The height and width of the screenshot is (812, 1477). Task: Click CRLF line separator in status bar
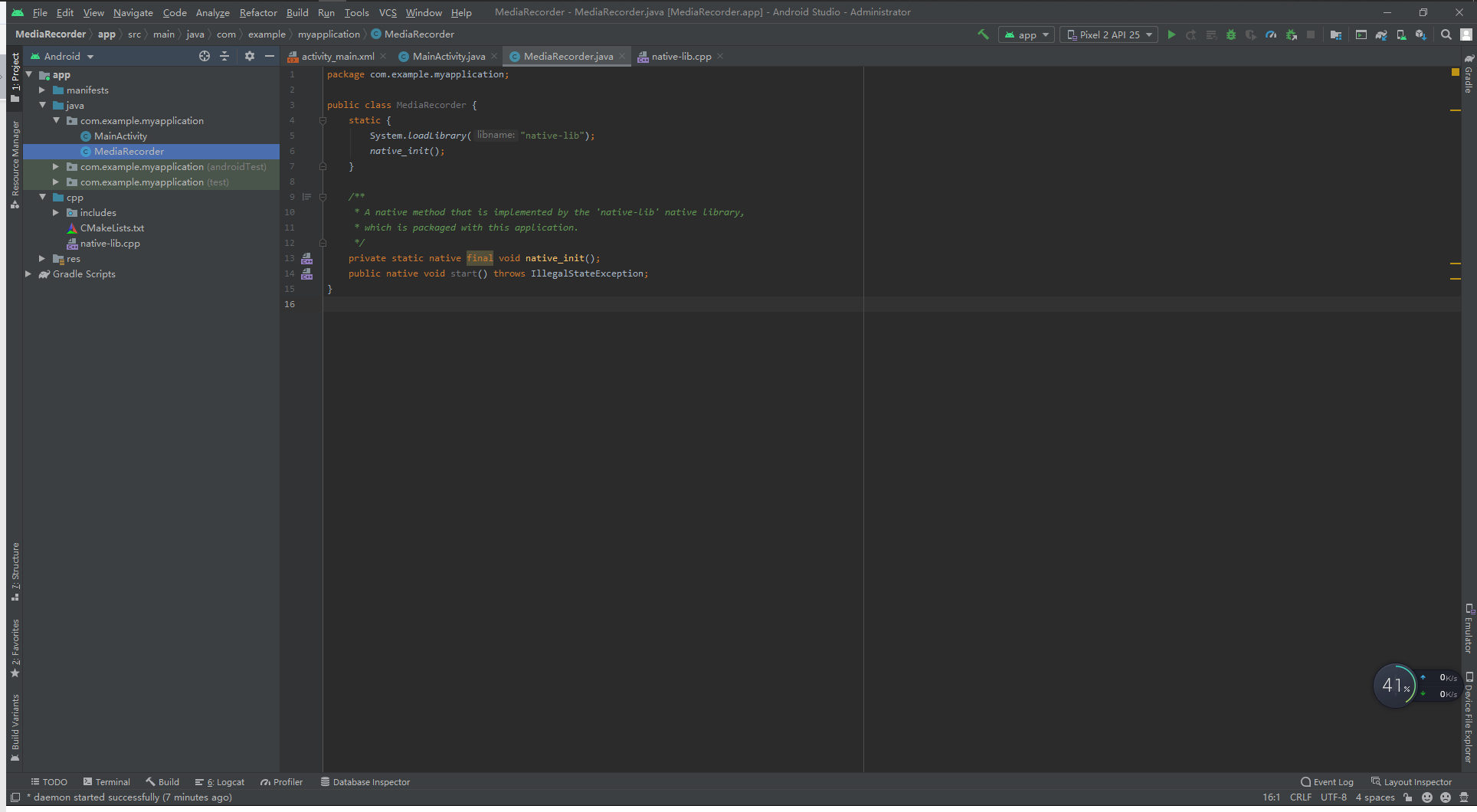pos(1301,797)
